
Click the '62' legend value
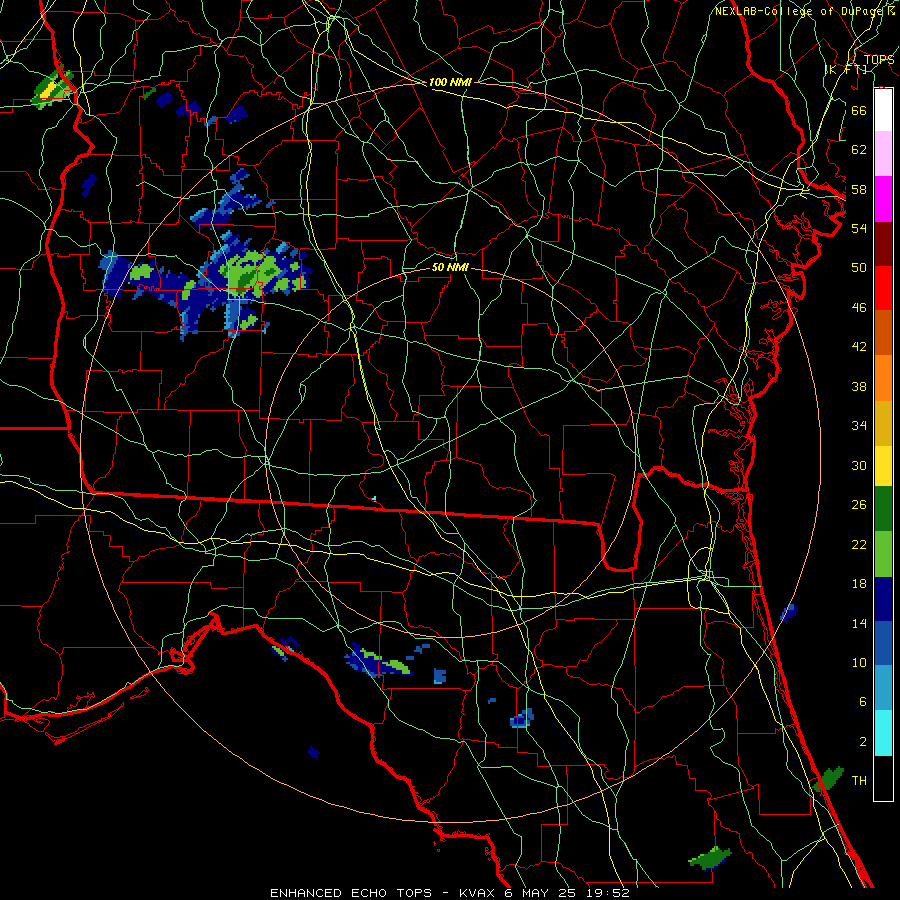click(x=859, y=150)
